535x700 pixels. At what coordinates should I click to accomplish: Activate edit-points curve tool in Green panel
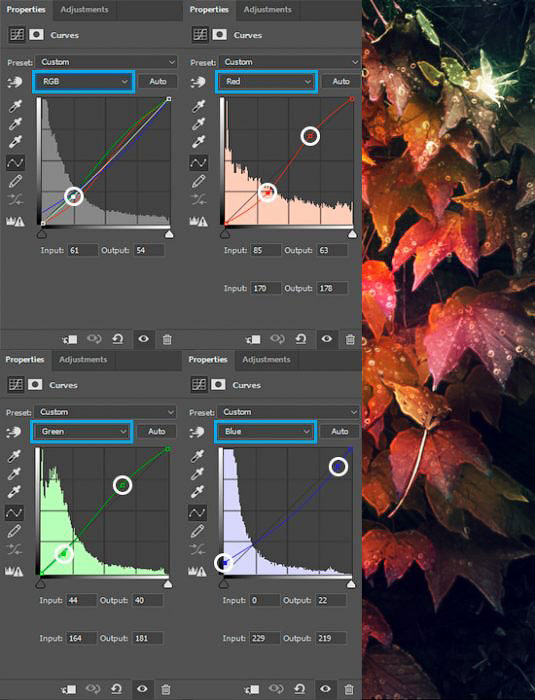pos(14,512)
